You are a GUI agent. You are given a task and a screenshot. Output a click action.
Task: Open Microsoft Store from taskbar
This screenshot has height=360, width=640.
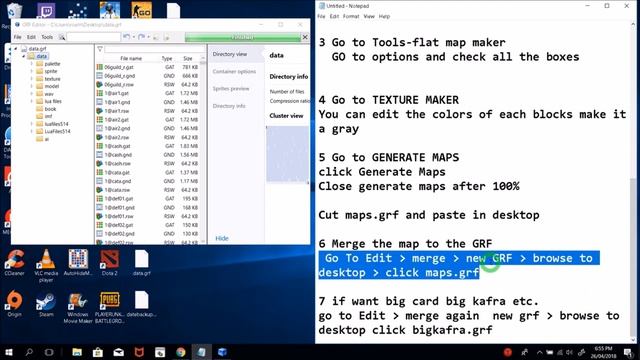pos(98,352)
